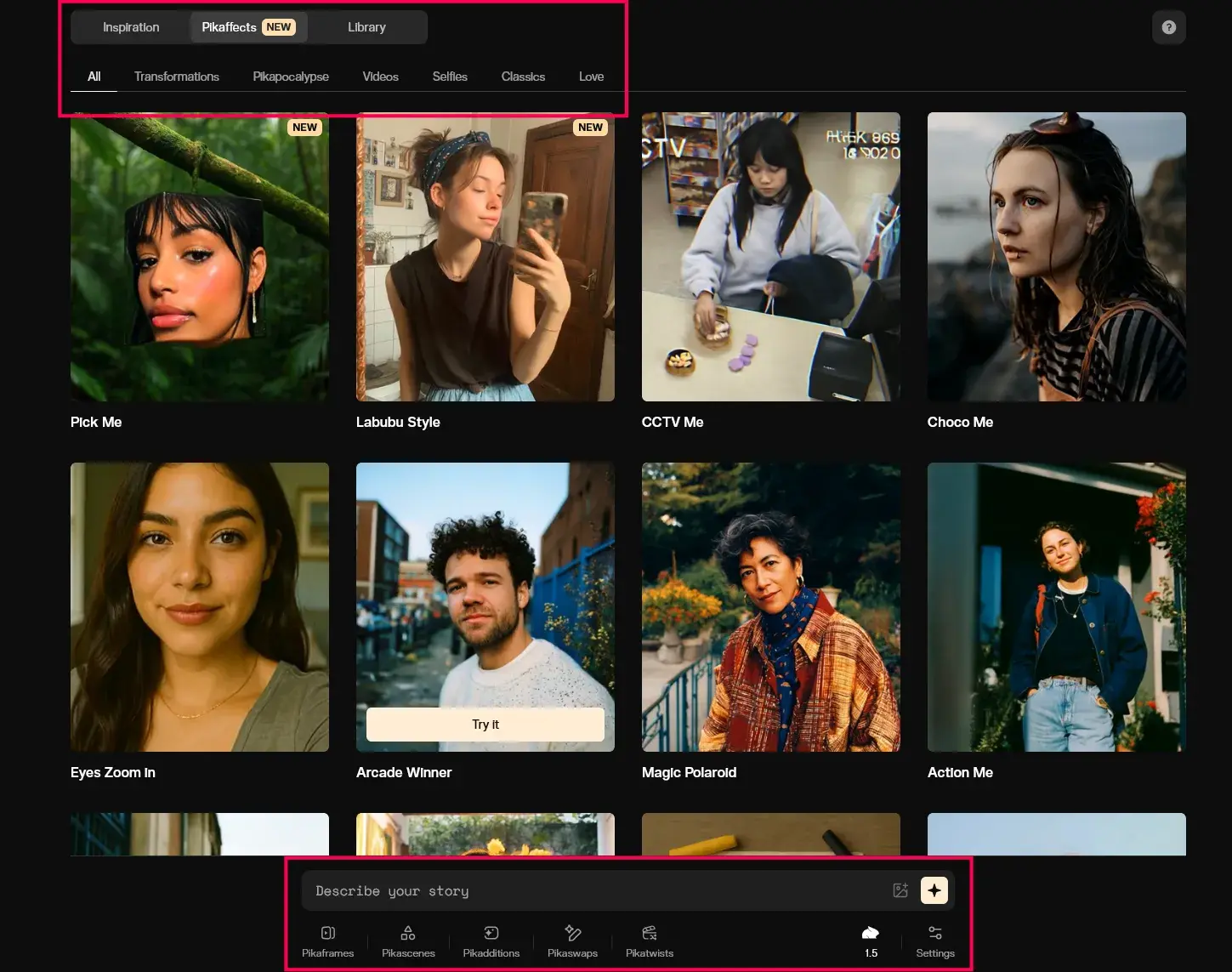Open the Pikaframes tool
This screenshot has height=972, width=1232.
coord(327,941)
